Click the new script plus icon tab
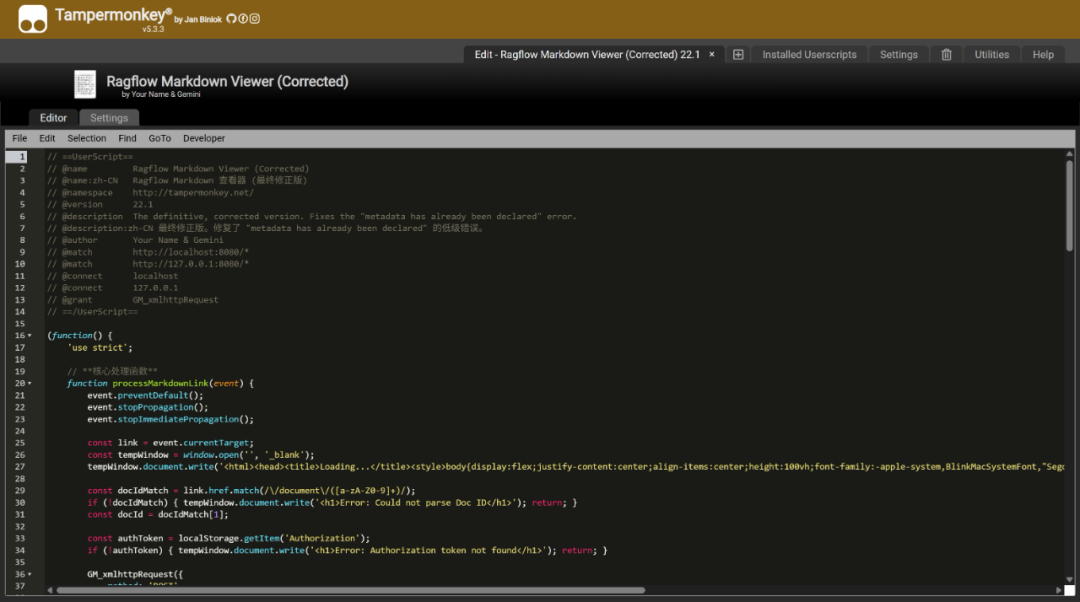Image resolution: width=1080 pixels, height=602 pixels. (x=738, y=55)
